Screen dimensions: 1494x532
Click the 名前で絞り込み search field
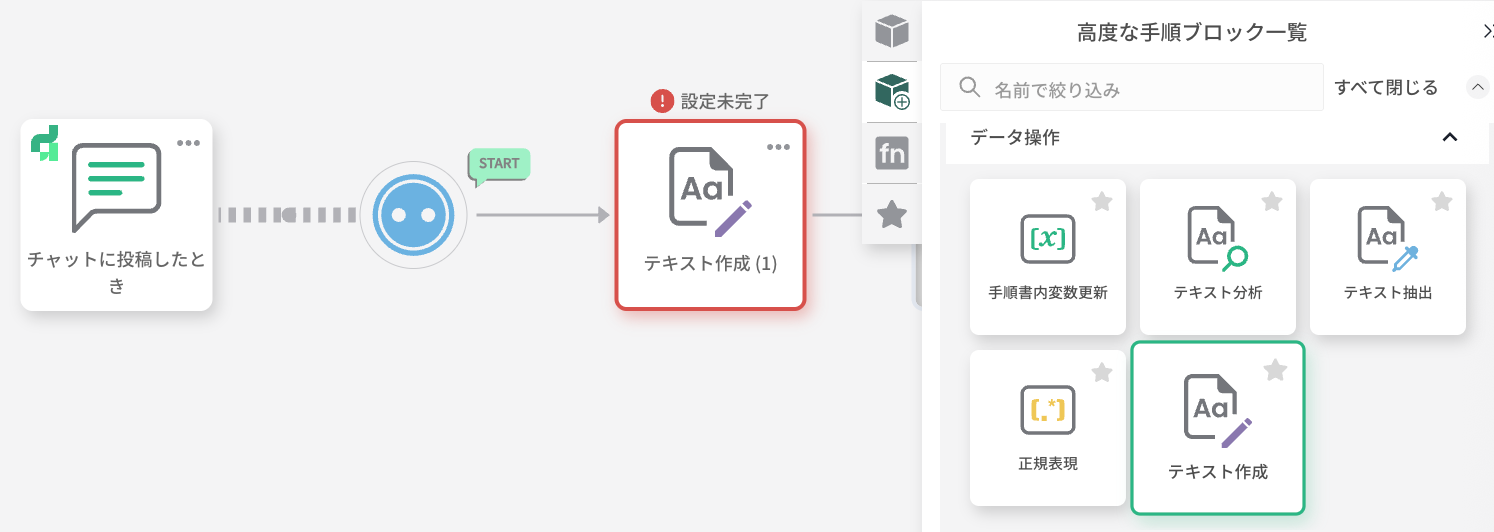(1132, 88)
